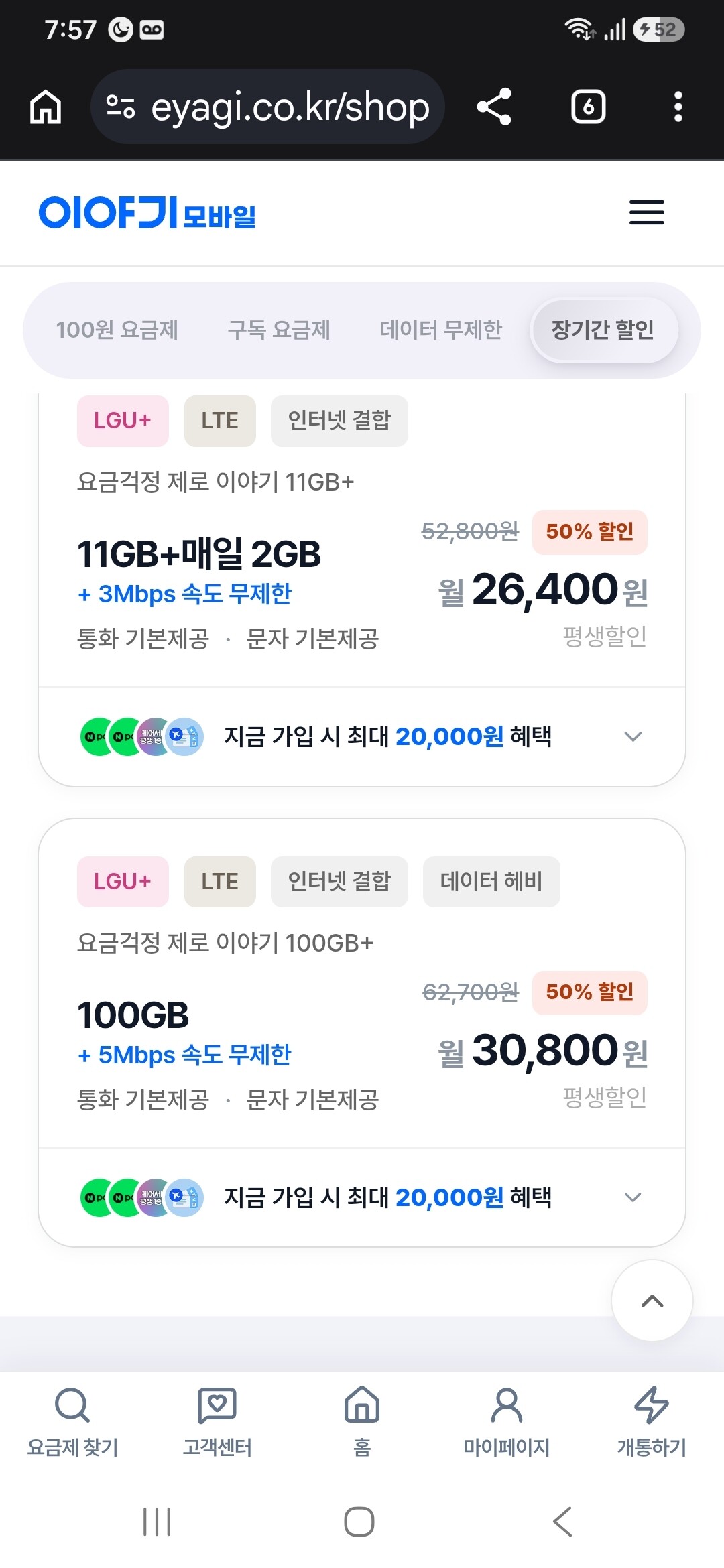Open the hamburger menu icon
Screen dimensions: 724x1568
tap(646, 212)
